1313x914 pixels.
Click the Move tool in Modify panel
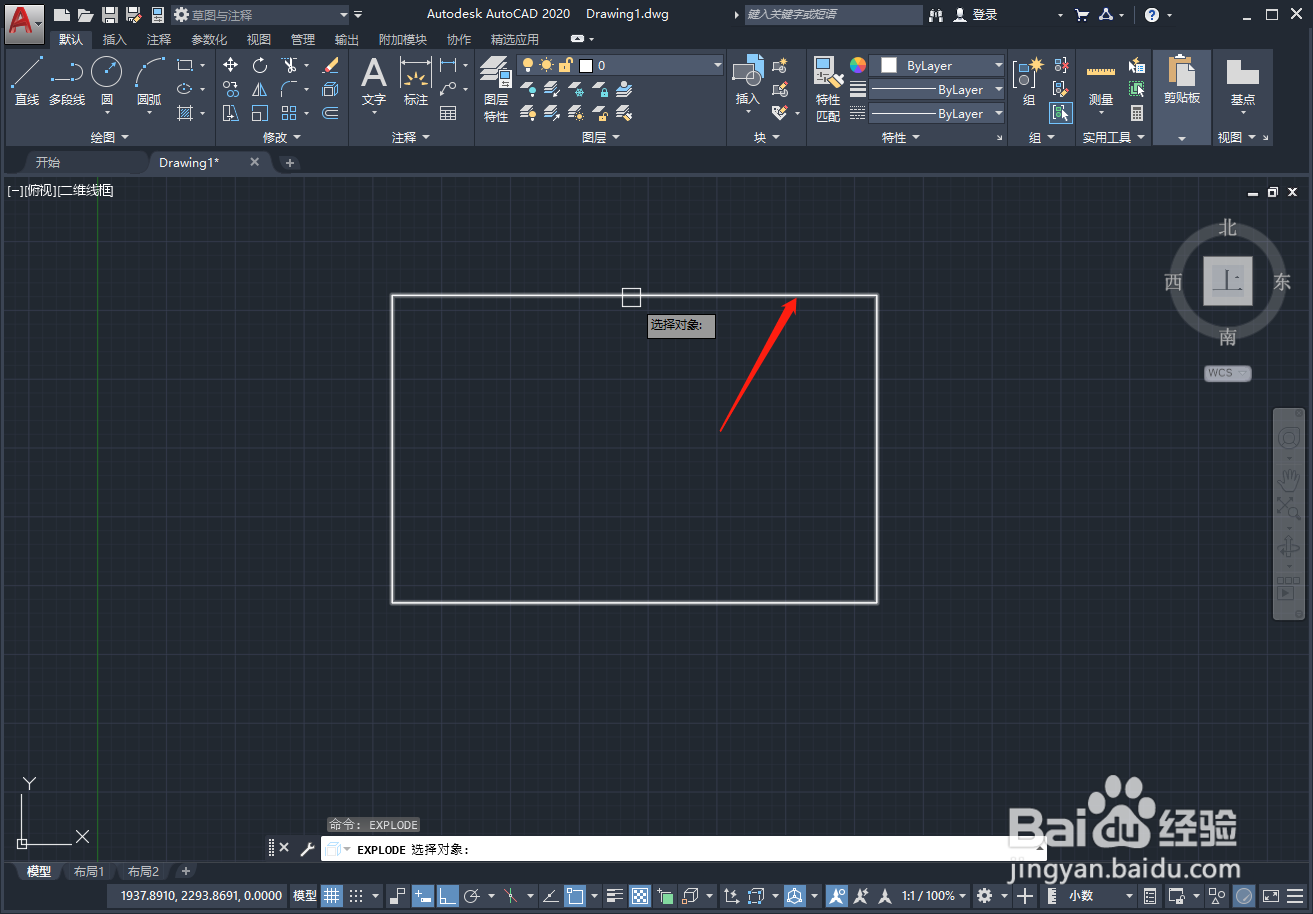231,65
